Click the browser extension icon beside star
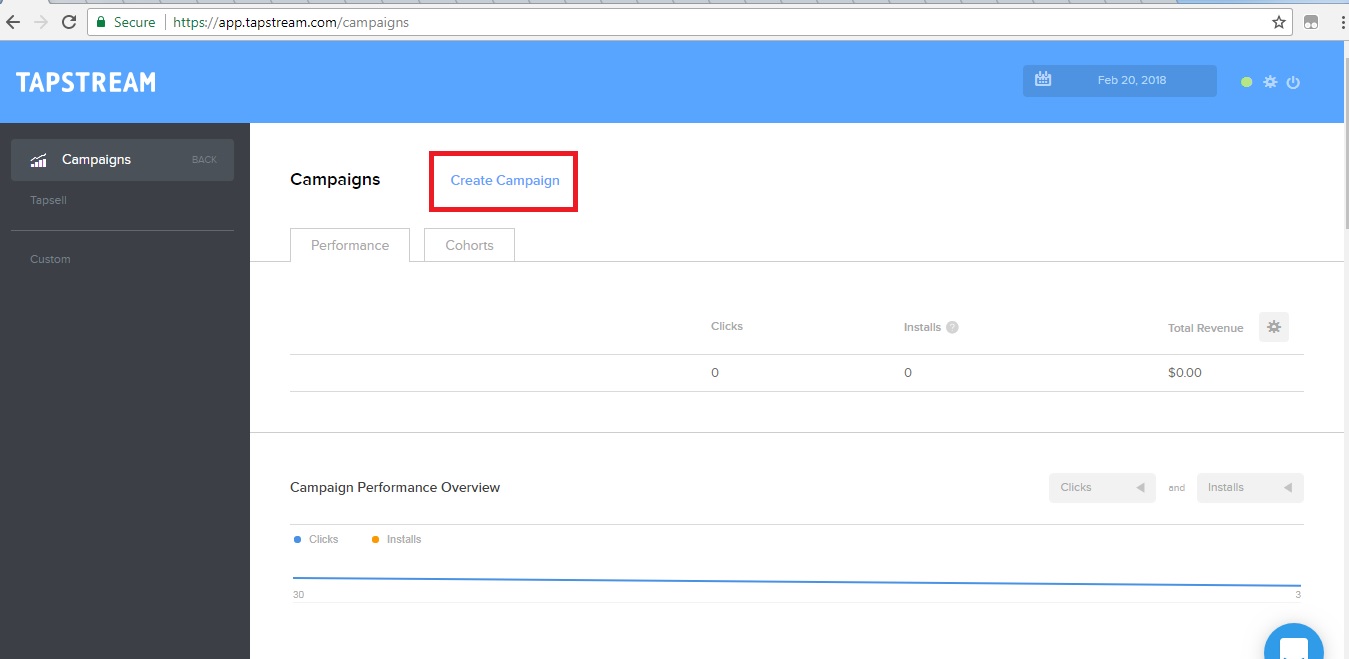The image size is (1349, 659). click(x=1311, y=22)
